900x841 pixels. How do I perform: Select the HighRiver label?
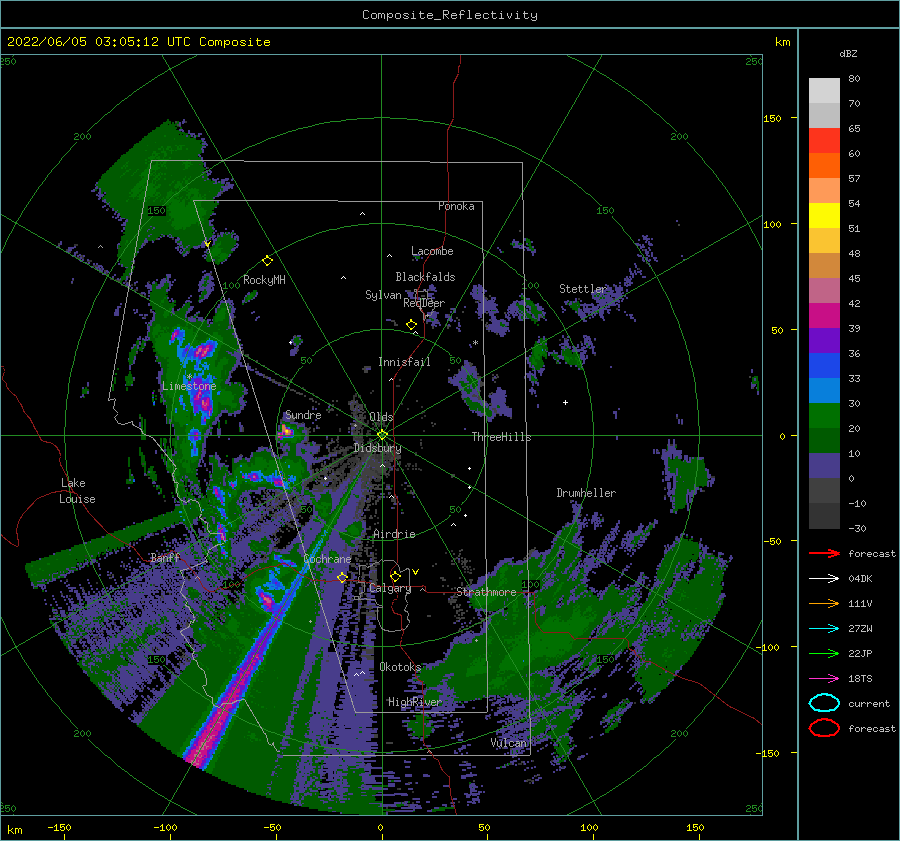pos(414,702)
